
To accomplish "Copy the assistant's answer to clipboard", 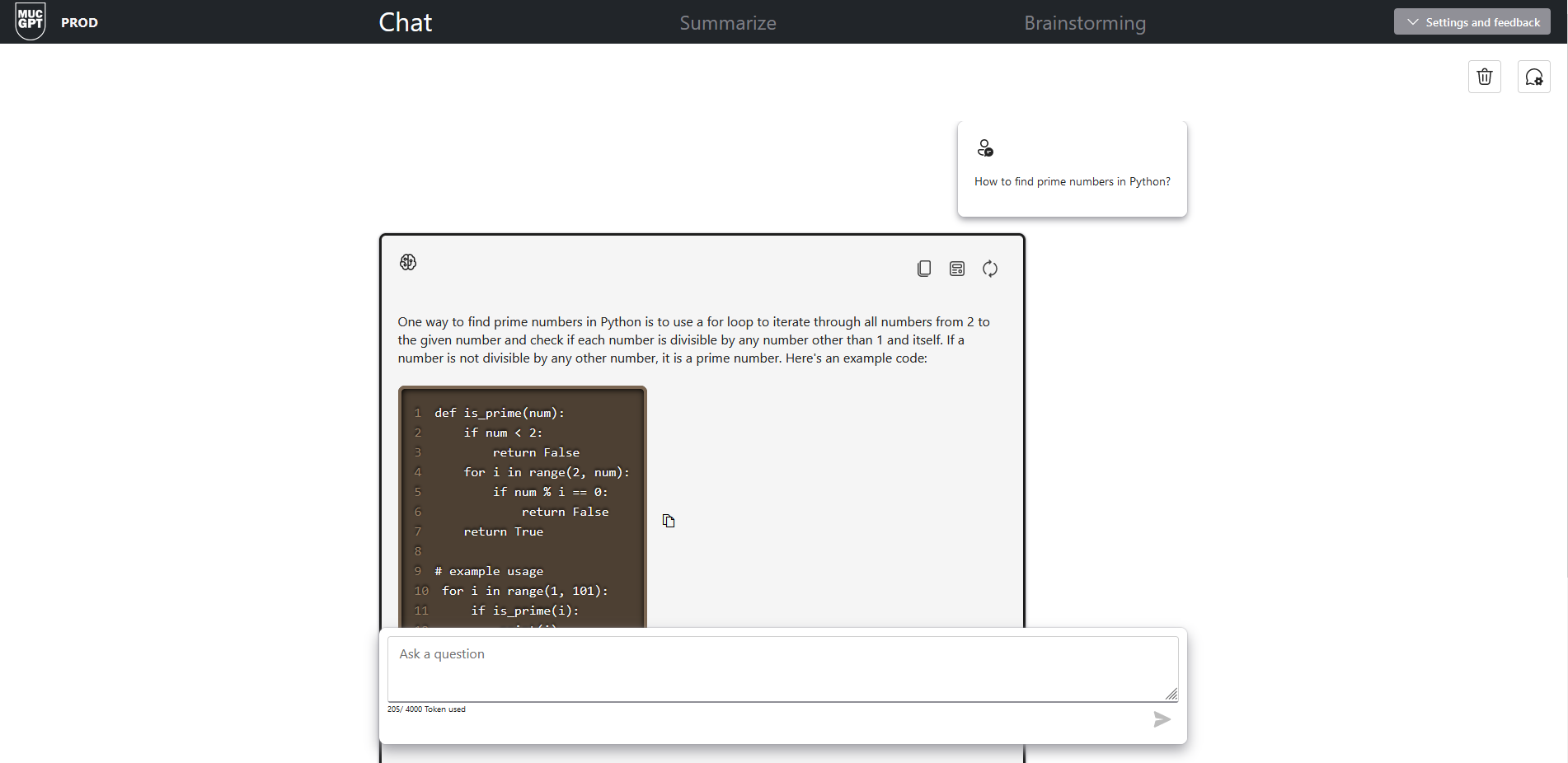I will (x=924, y=269).
